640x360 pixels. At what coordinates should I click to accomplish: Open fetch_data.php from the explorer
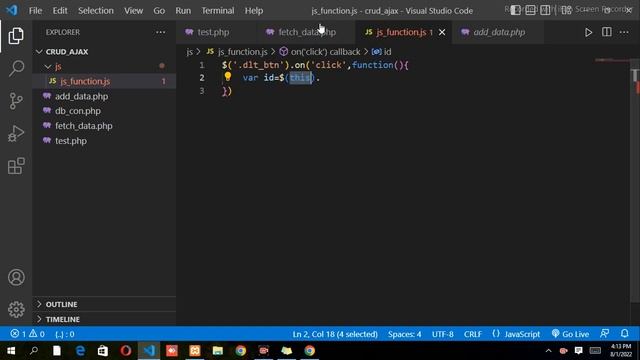click(84, 126)
